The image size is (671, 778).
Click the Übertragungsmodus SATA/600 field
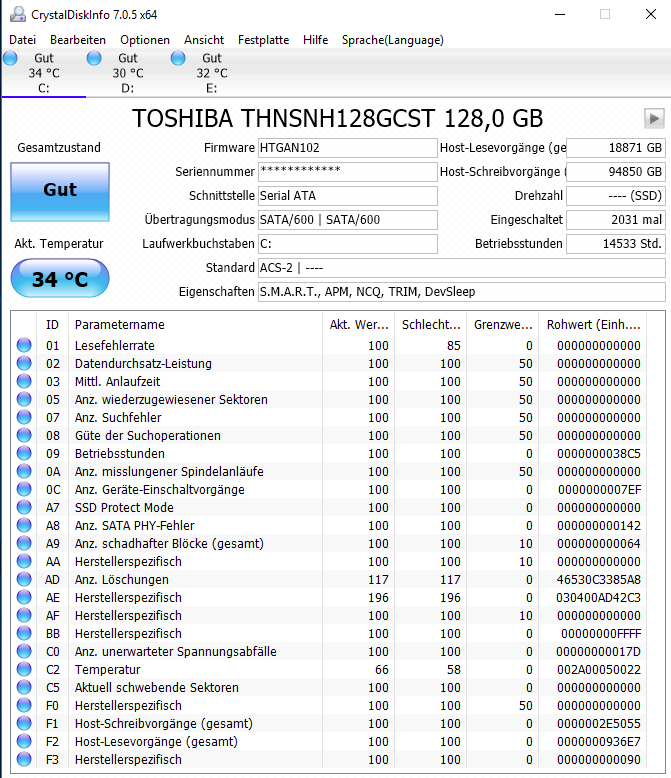coord(347,220)
